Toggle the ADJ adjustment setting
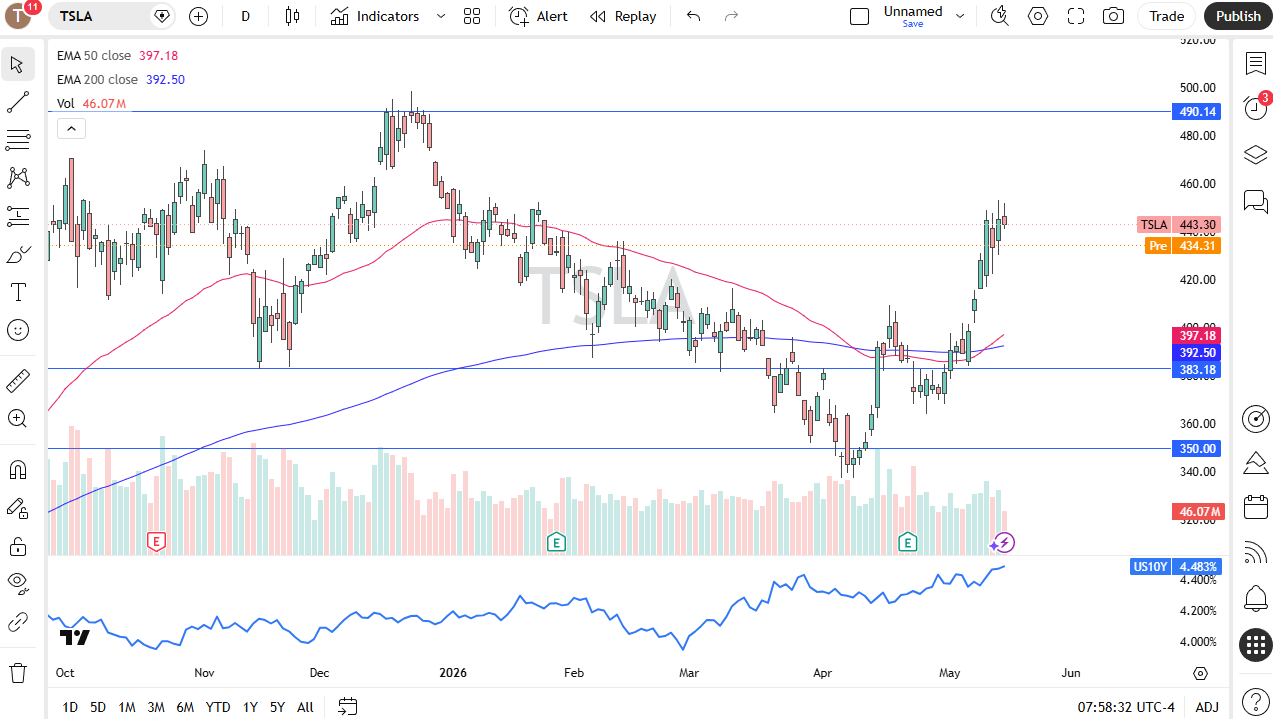The width and height of the screenshot is (1273, 719). tap(1207, 707)
